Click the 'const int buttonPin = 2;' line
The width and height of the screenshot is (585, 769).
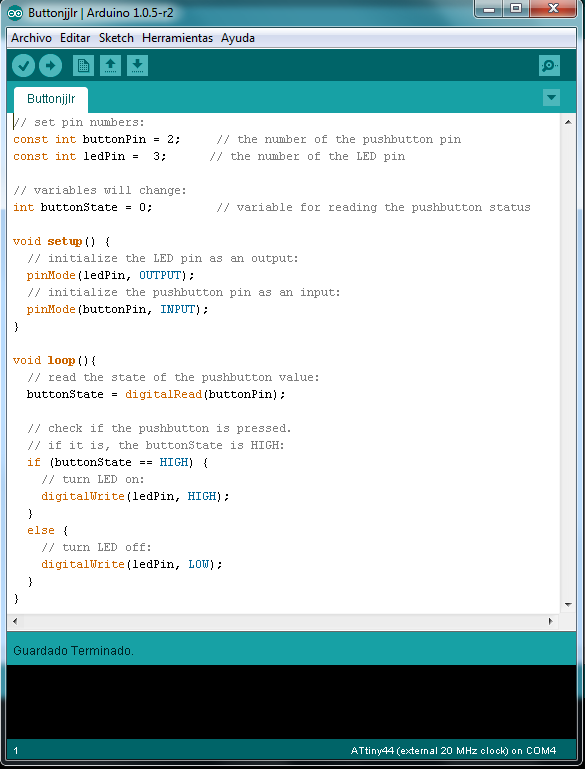point(97,139)
